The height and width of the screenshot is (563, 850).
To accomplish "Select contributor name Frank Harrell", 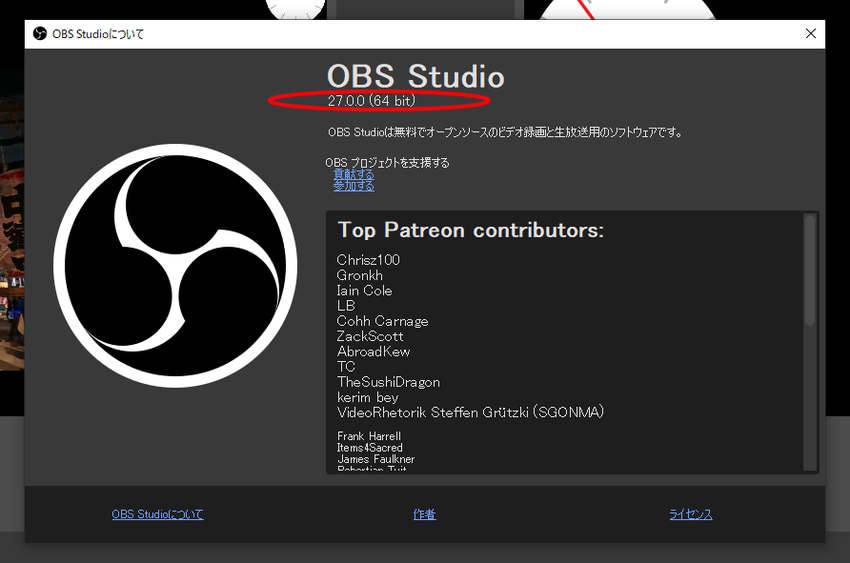I will tap(369, 436).
